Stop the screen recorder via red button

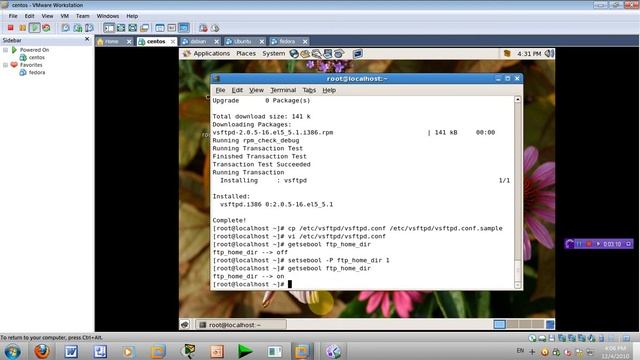tap(589, 244)
